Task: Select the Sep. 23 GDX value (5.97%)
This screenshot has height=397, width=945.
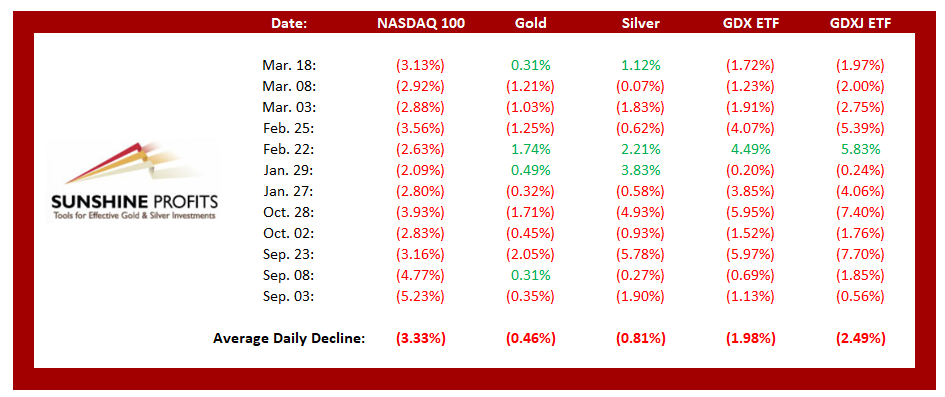Action: point(750,254)
